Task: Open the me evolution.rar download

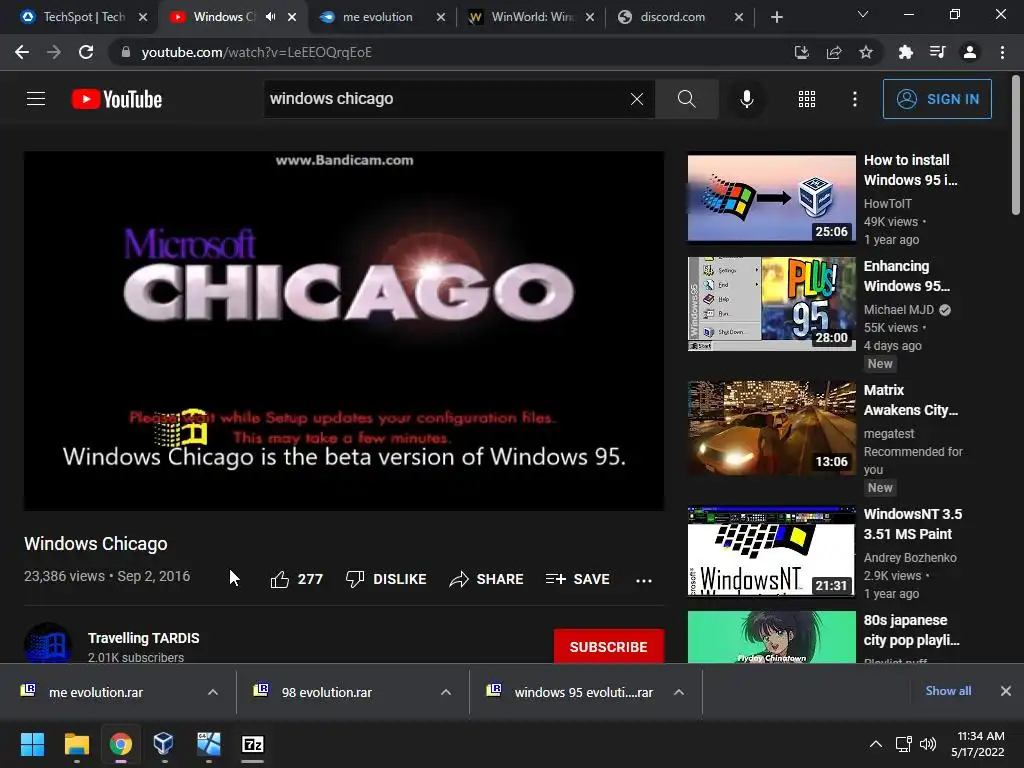Action: [x=96, y=692]
